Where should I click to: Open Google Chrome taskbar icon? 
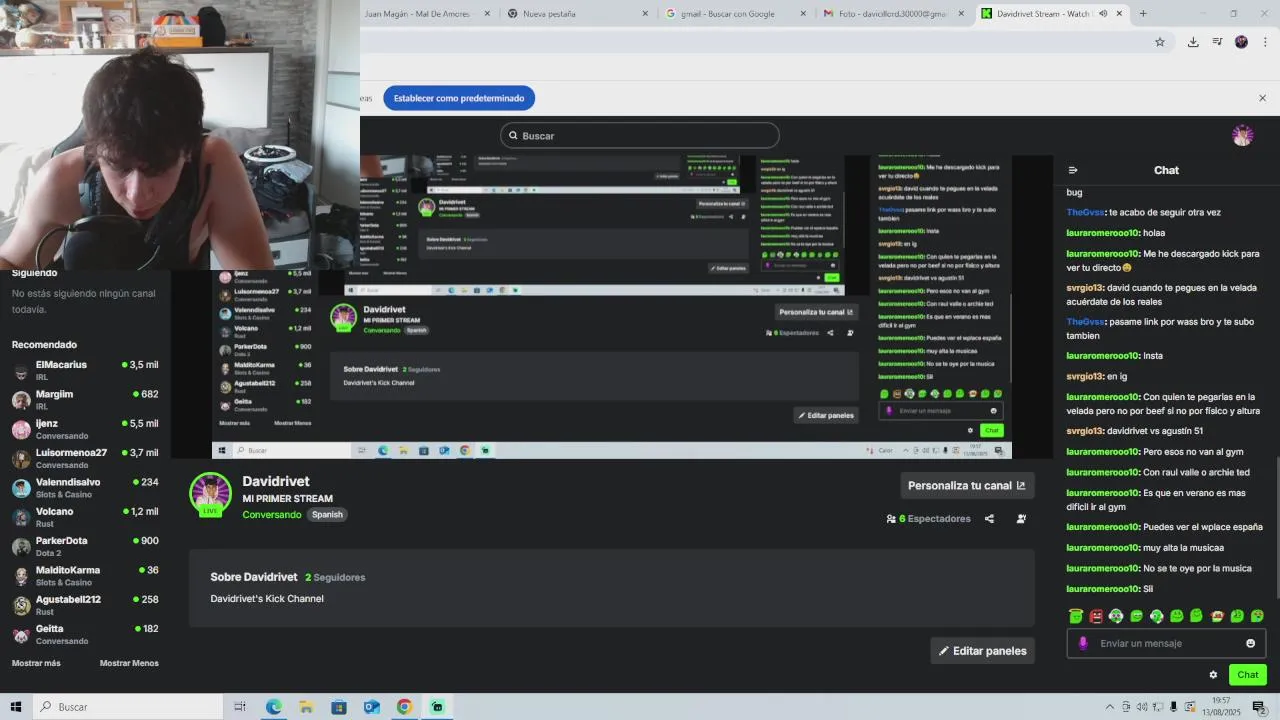coord(404,707)
